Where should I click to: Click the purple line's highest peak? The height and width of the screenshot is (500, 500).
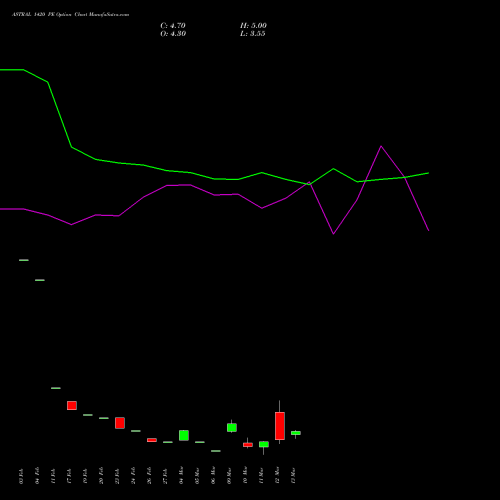381,146
